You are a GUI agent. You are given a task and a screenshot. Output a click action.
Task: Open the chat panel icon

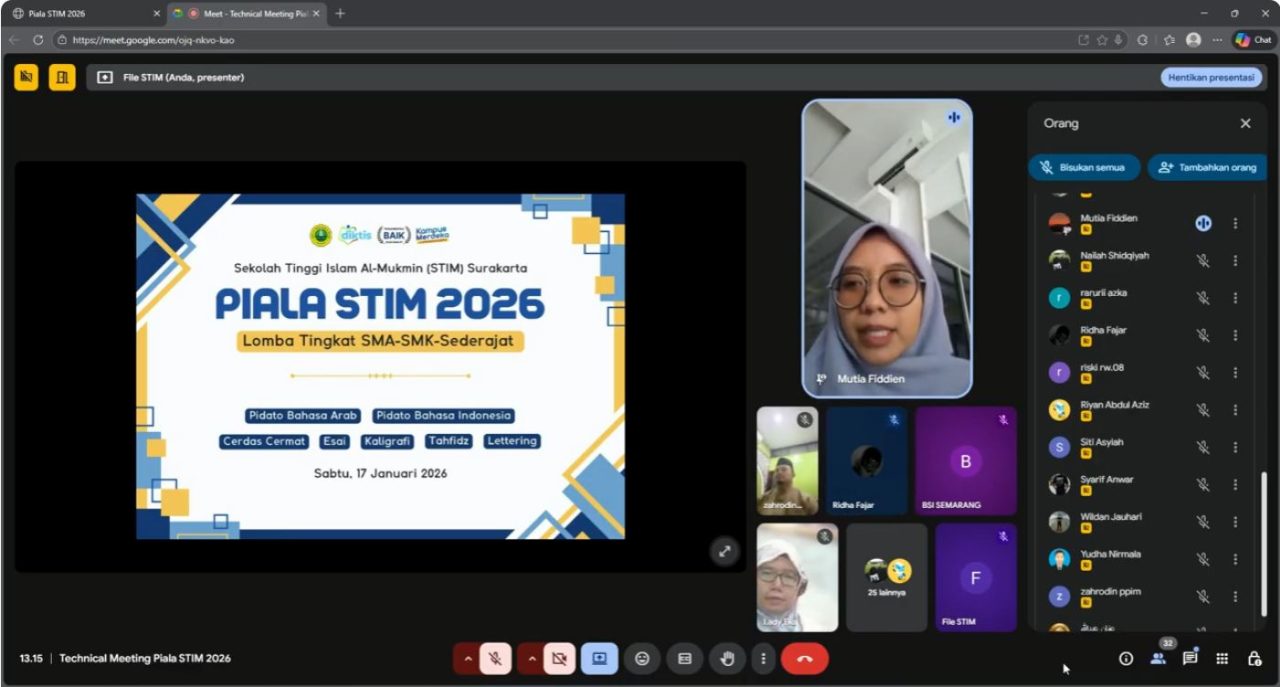(1190, 658)
